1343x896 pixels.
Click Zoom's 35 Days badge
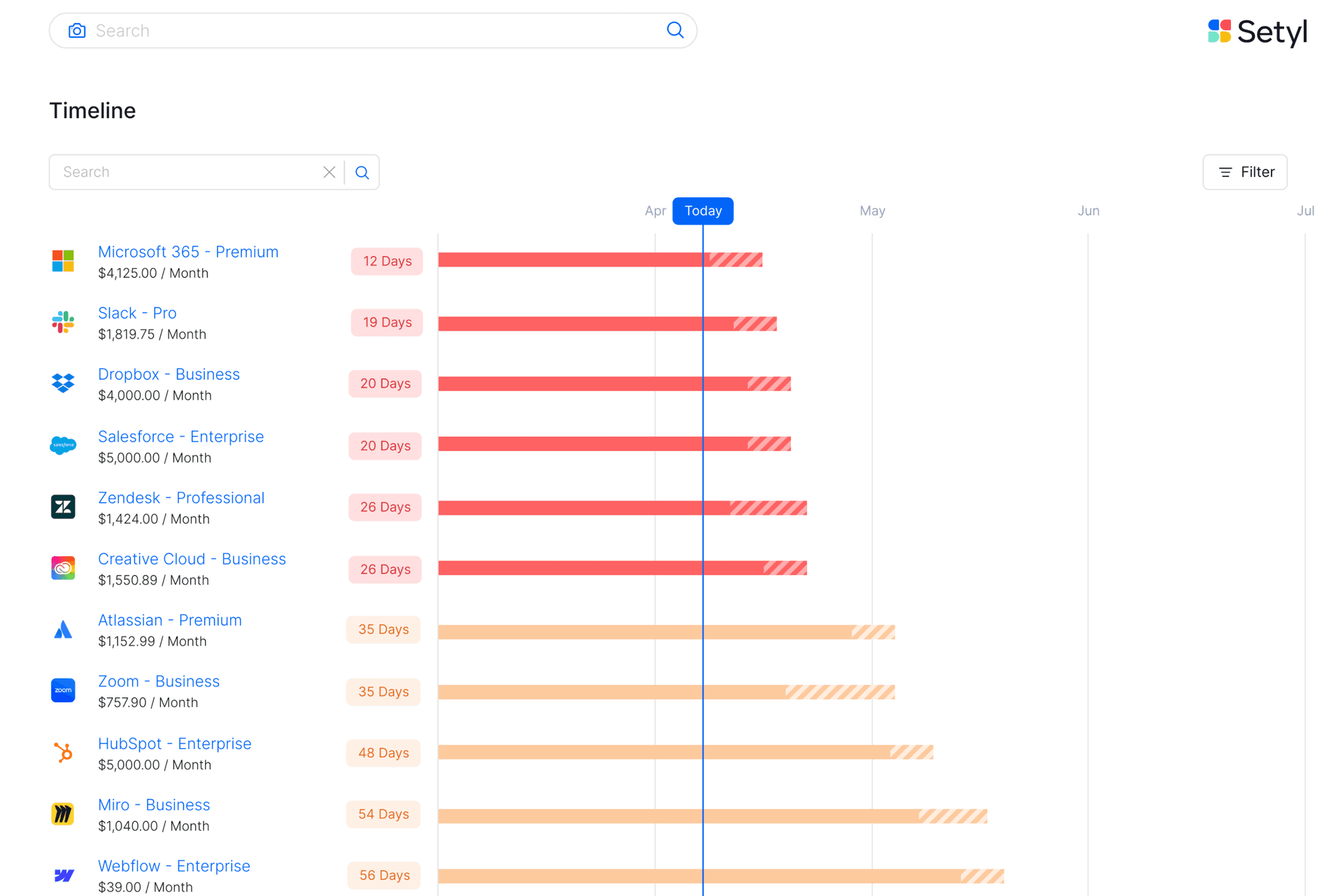click(383, 692)
